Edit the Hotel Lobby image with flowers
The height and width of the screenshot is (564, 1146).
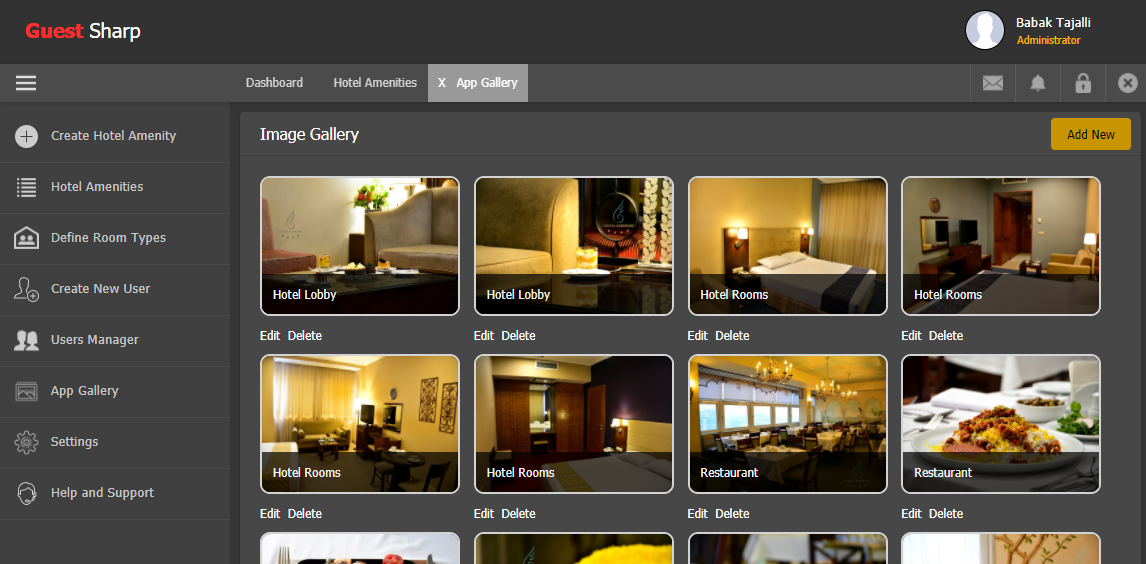(x=270, y=336)
